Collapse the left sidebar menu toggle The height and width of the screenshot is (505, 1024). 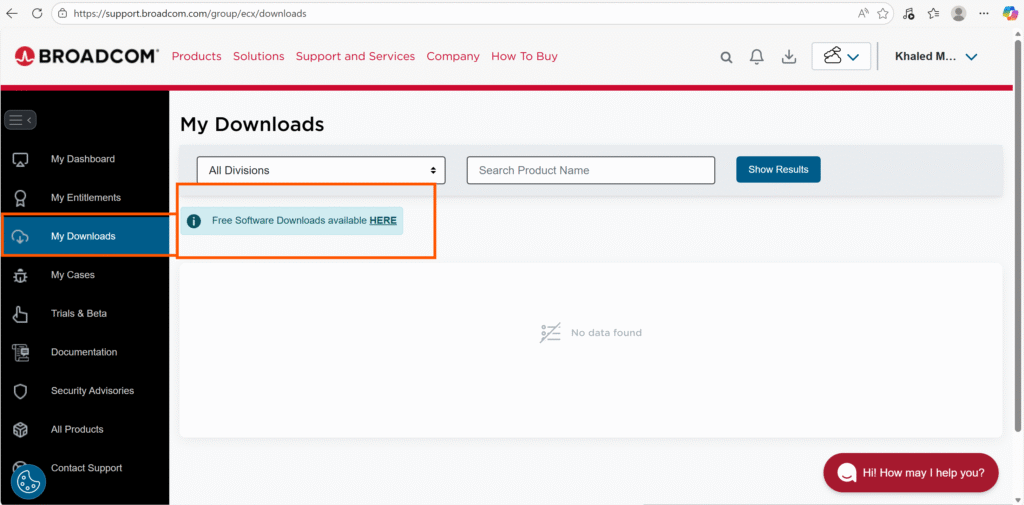click(x=20, y=120)
